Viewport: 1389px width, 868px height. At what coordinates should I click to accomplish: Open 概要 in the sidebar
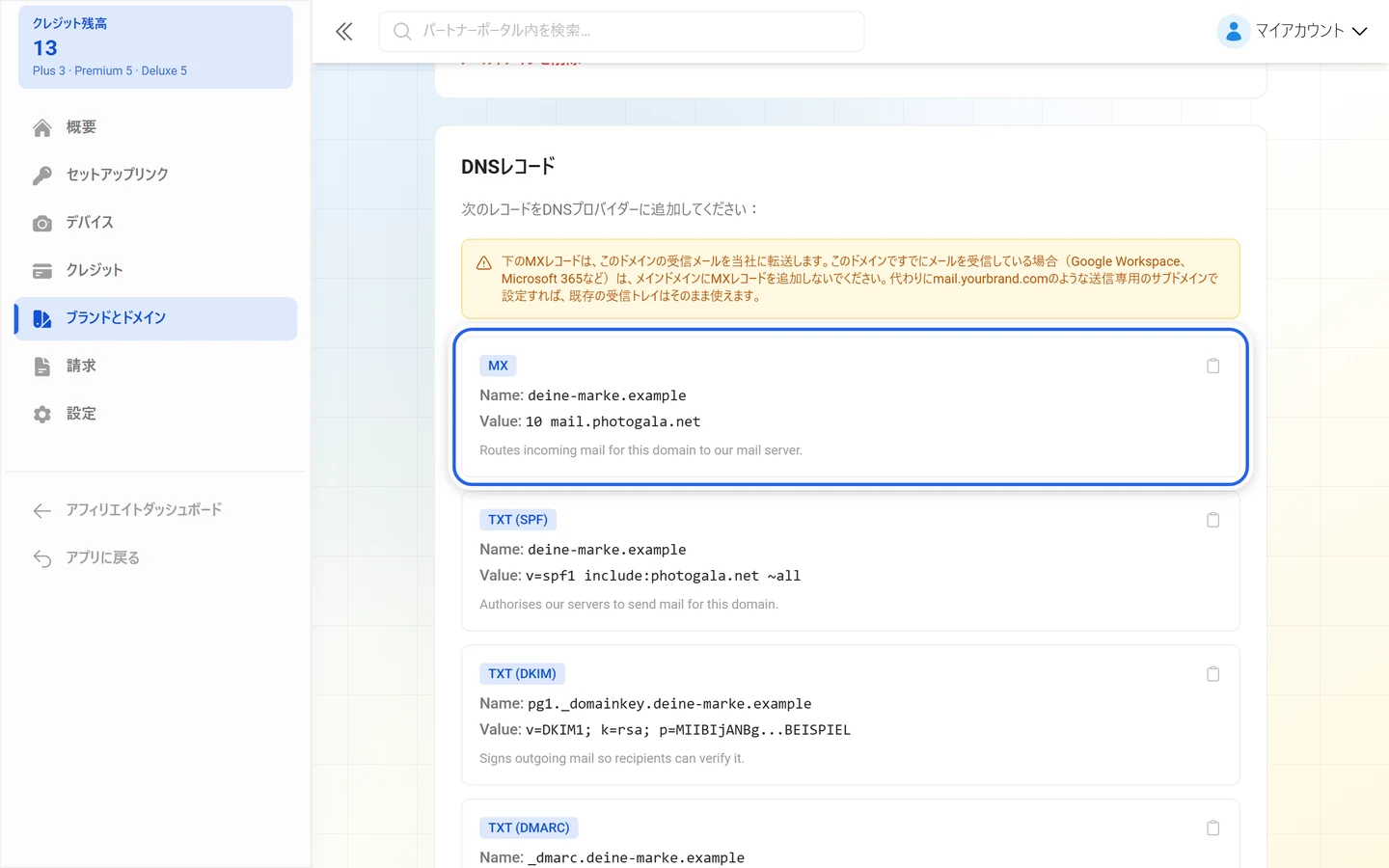click(x=155, y=127)
